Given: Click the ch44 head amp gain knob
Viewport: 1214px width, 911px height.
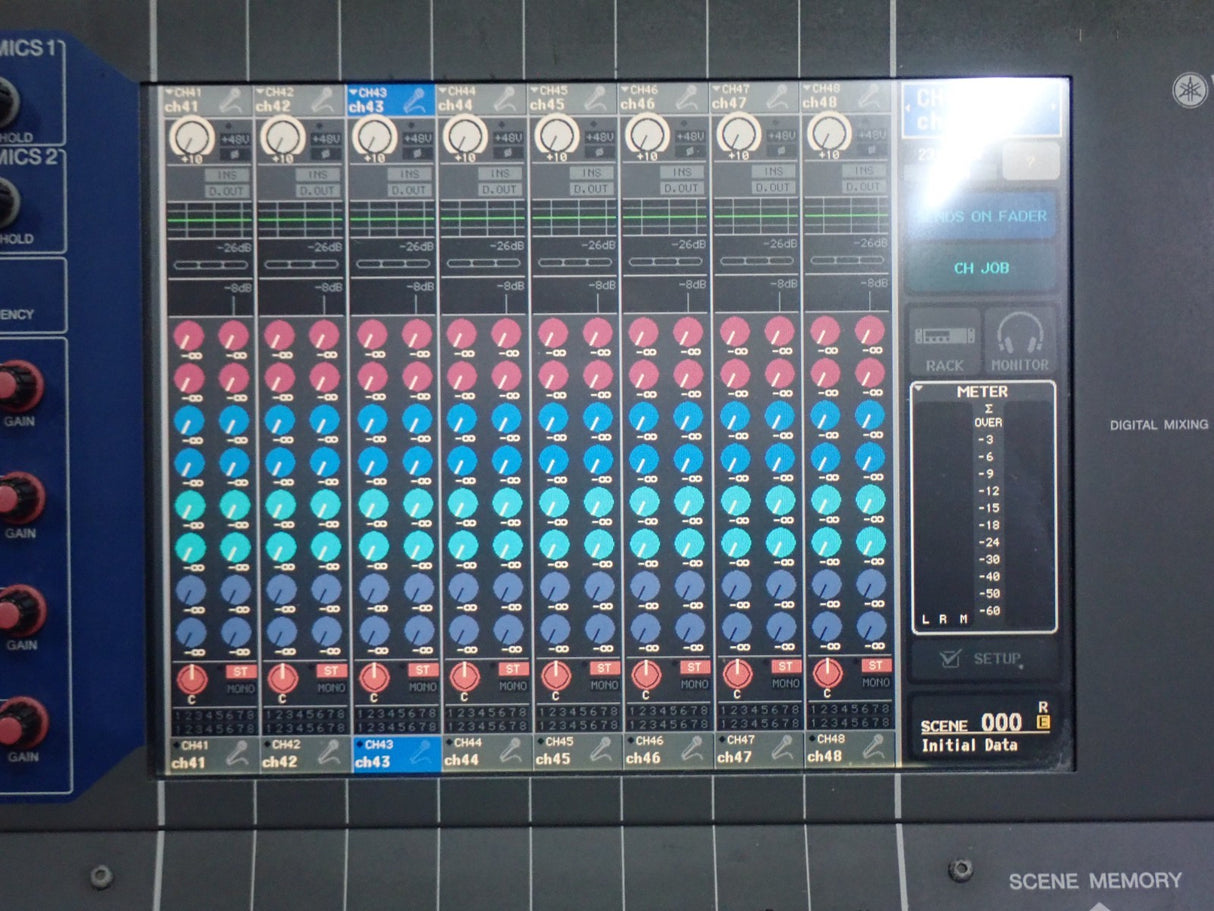Looking at the screenshot, I should point(465,135).
